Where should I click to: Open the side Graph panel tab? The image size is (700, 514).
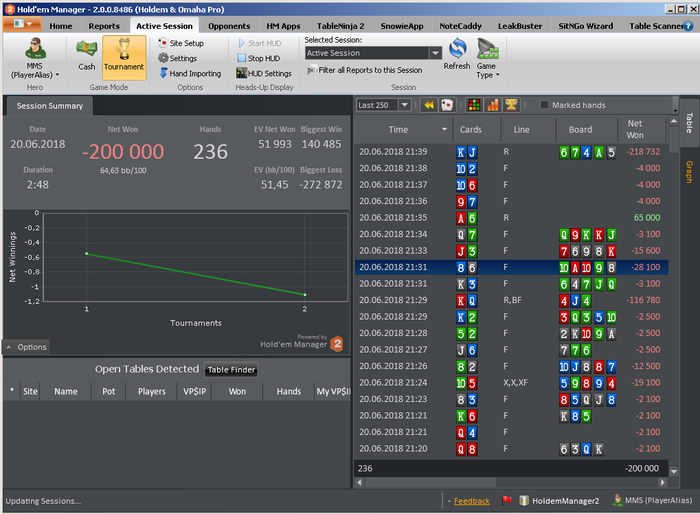click(689, 171)
